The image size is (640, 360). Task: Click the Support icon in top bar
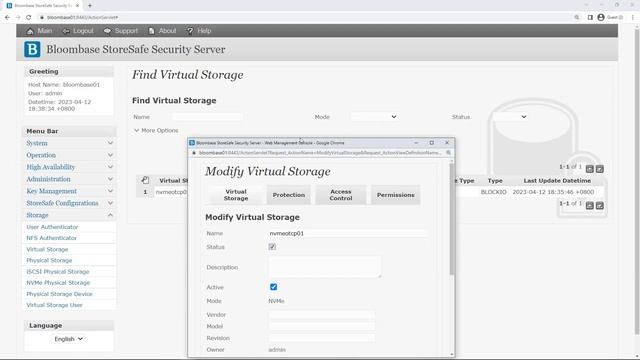click(107, 31)
